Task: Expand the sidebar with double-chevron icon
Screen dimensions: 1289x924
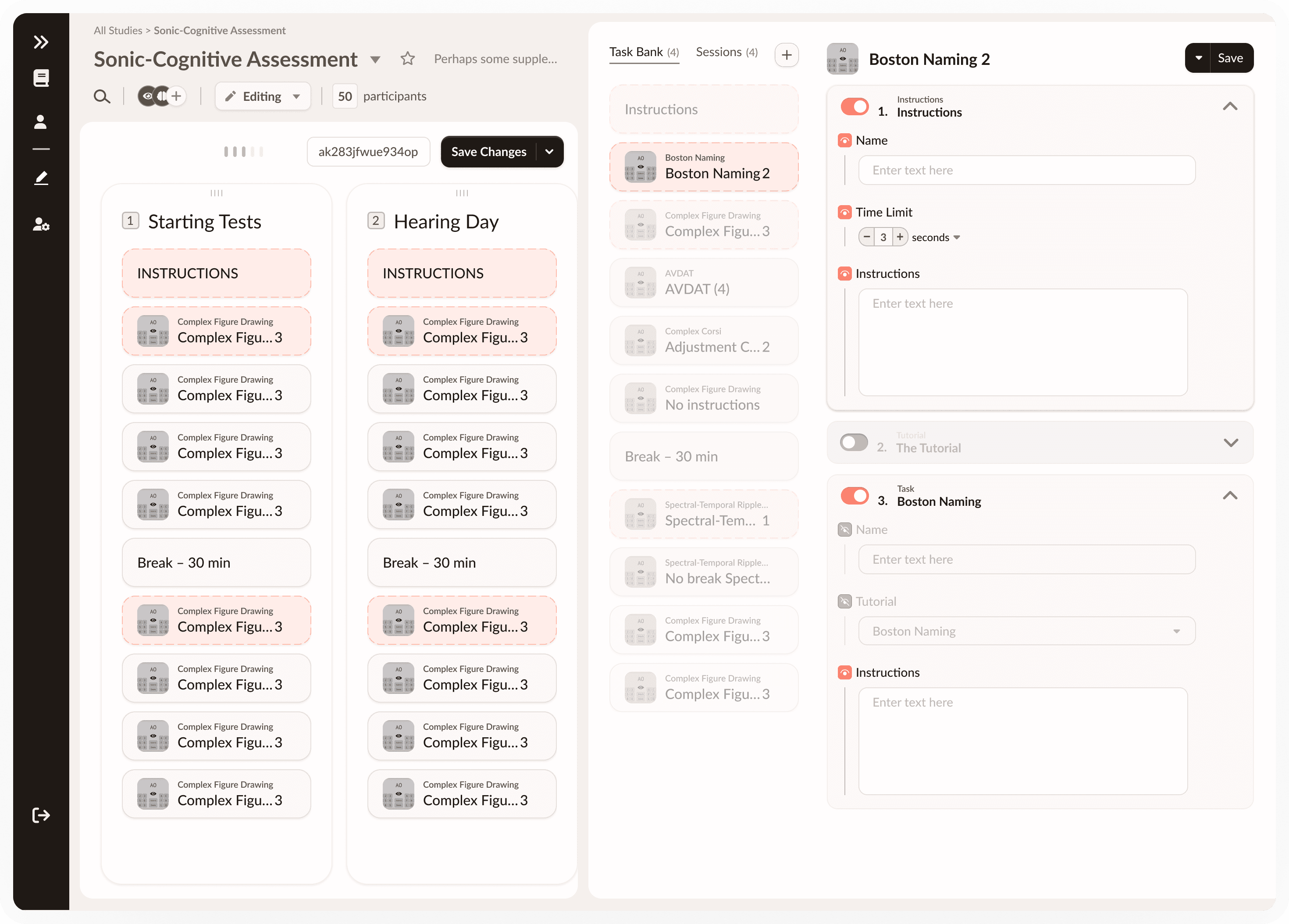Action: (41, 42)
